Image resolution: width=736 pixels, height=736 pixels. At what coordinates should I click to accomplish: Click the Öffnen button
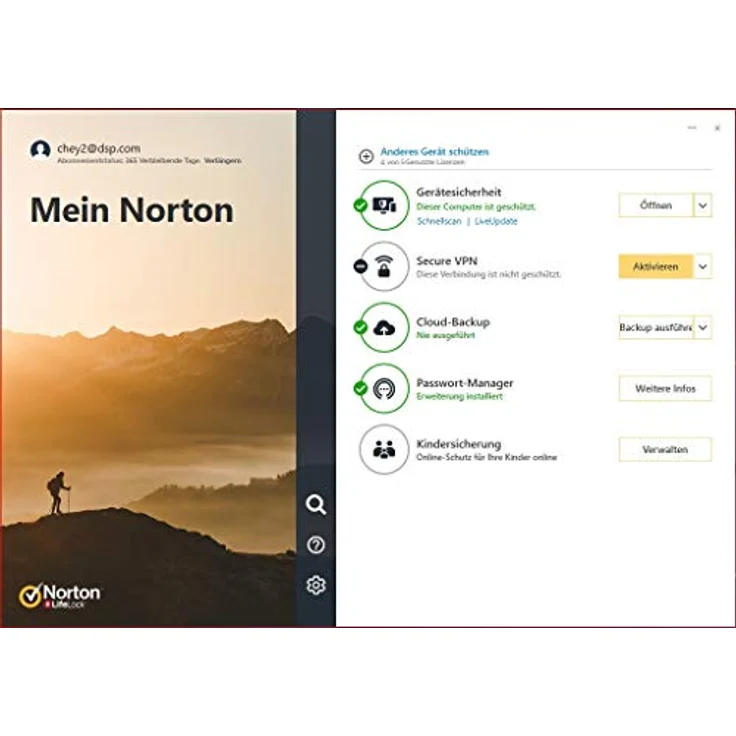(656, 205)
